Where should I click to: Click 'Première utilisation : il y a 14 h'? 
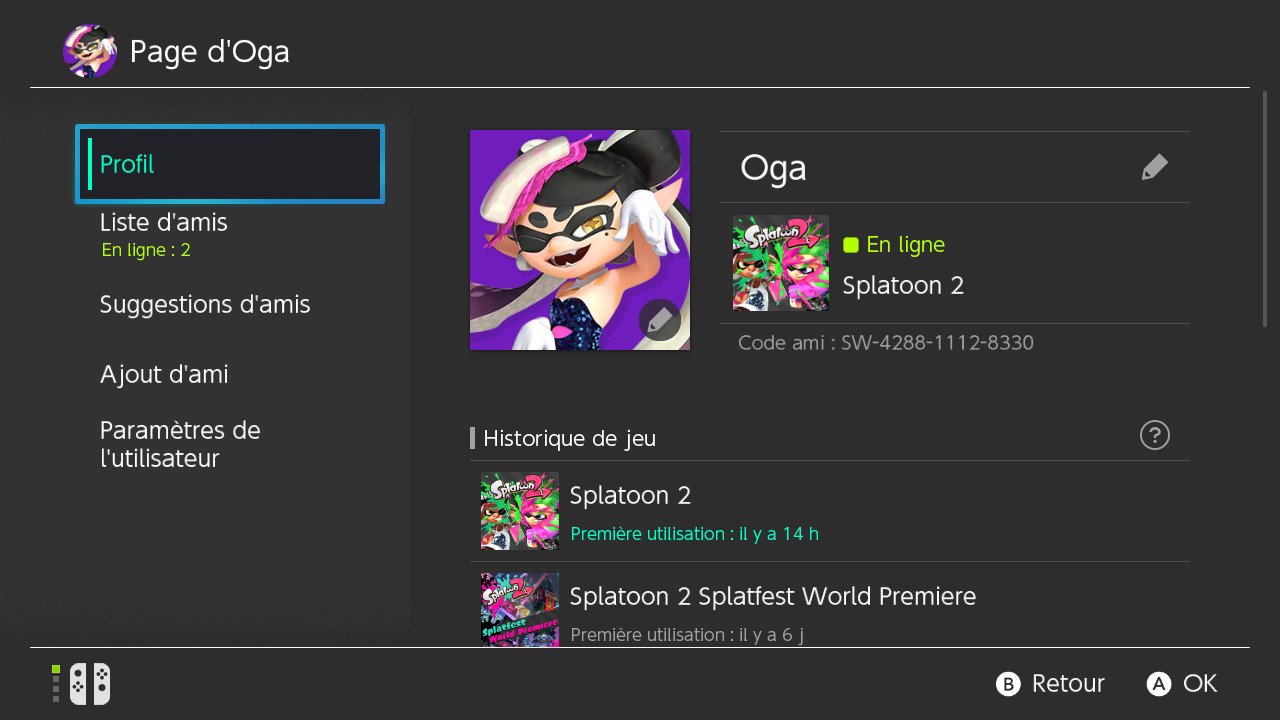tap(694, 534)
